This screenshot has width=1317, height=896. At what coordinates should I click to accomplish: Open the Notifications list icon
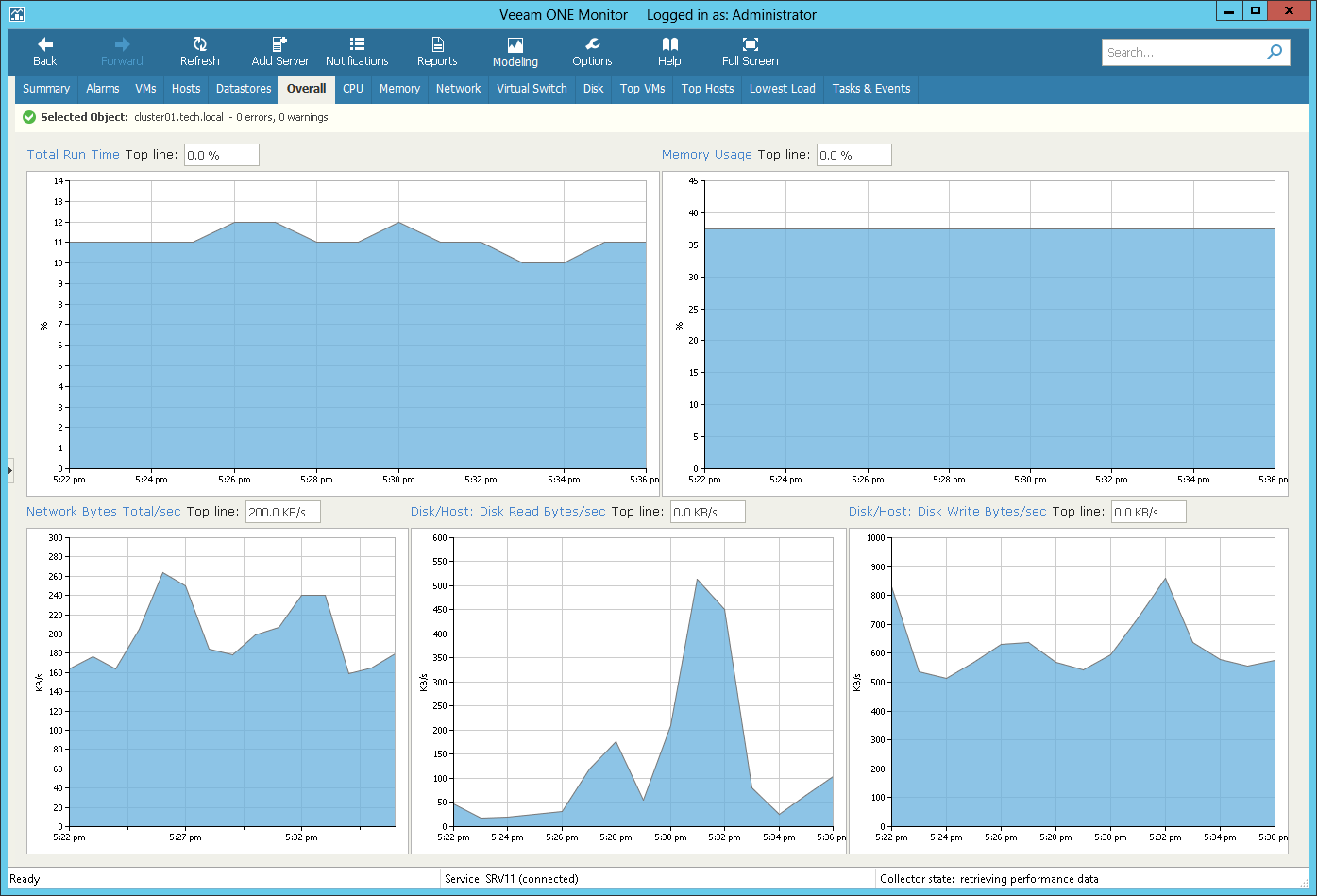pos(357,43)
